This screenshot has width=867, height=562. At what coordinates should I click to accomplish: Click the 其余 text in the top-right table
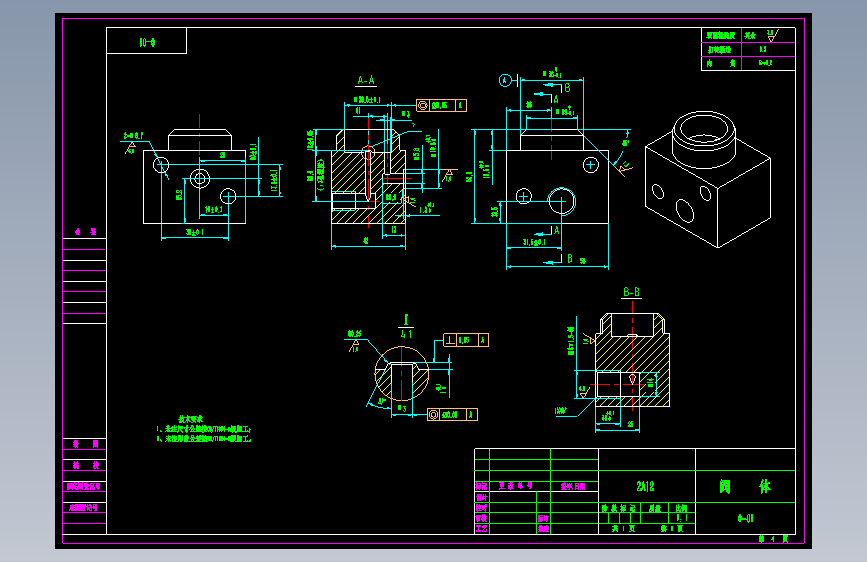point(750,35)
